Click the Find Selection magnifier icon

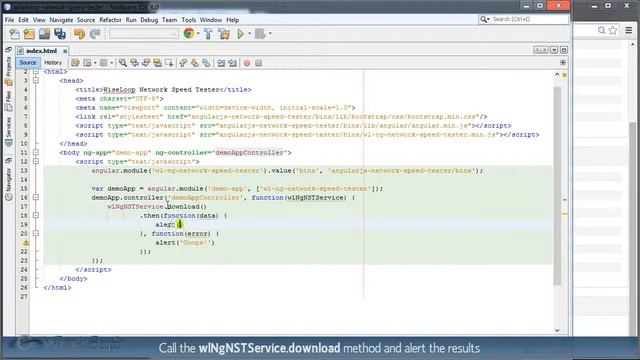coord(122,63)
